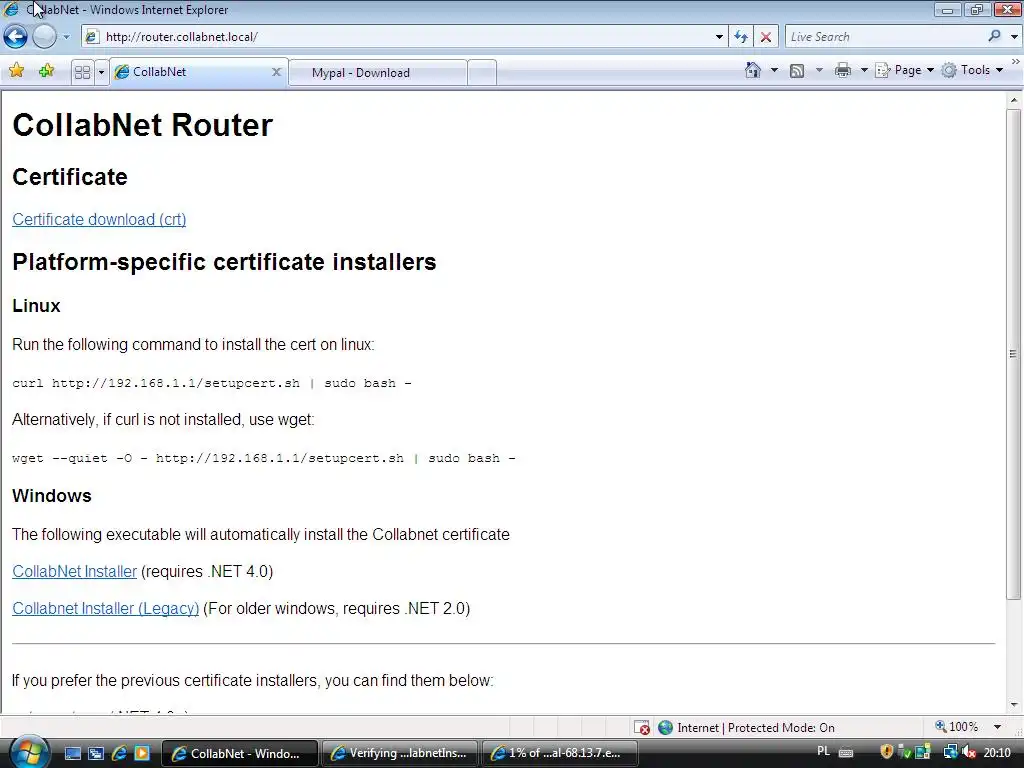Open the Page menu

[x=904, y=70]
